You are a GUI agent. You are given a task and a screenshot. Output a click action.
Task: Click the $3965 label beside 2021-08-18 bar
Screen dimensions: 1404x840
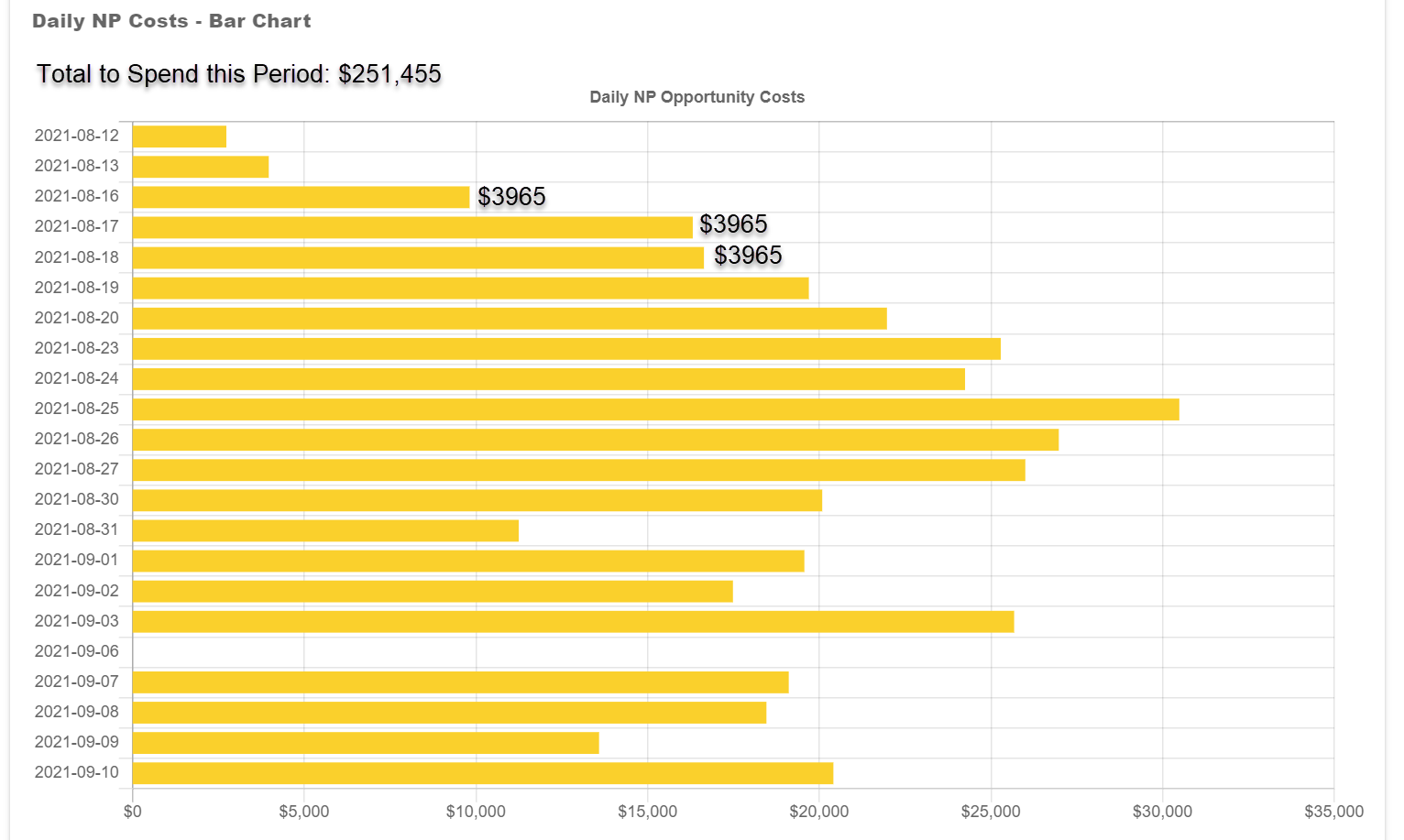(x=748, y=256)
